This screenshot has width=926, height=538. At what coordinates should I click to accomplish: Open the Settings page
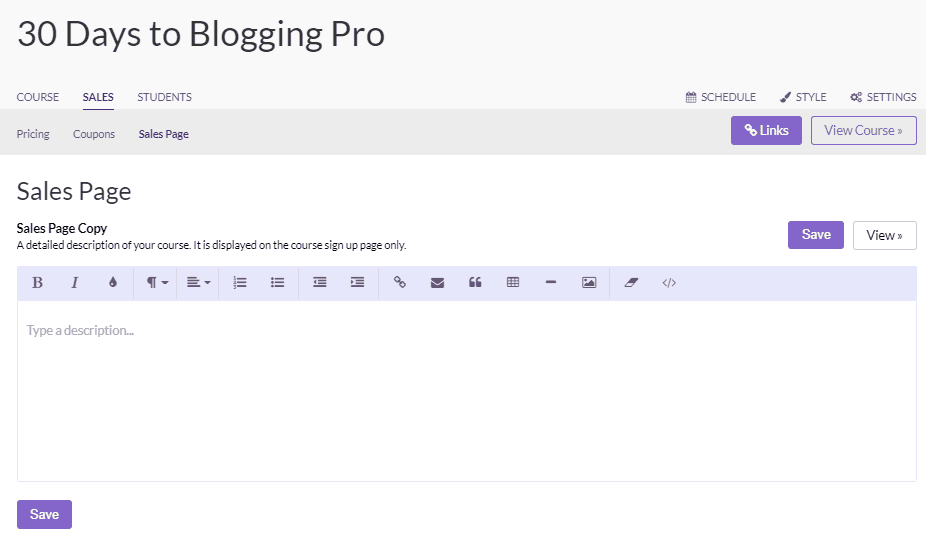[x=883, y=97]
